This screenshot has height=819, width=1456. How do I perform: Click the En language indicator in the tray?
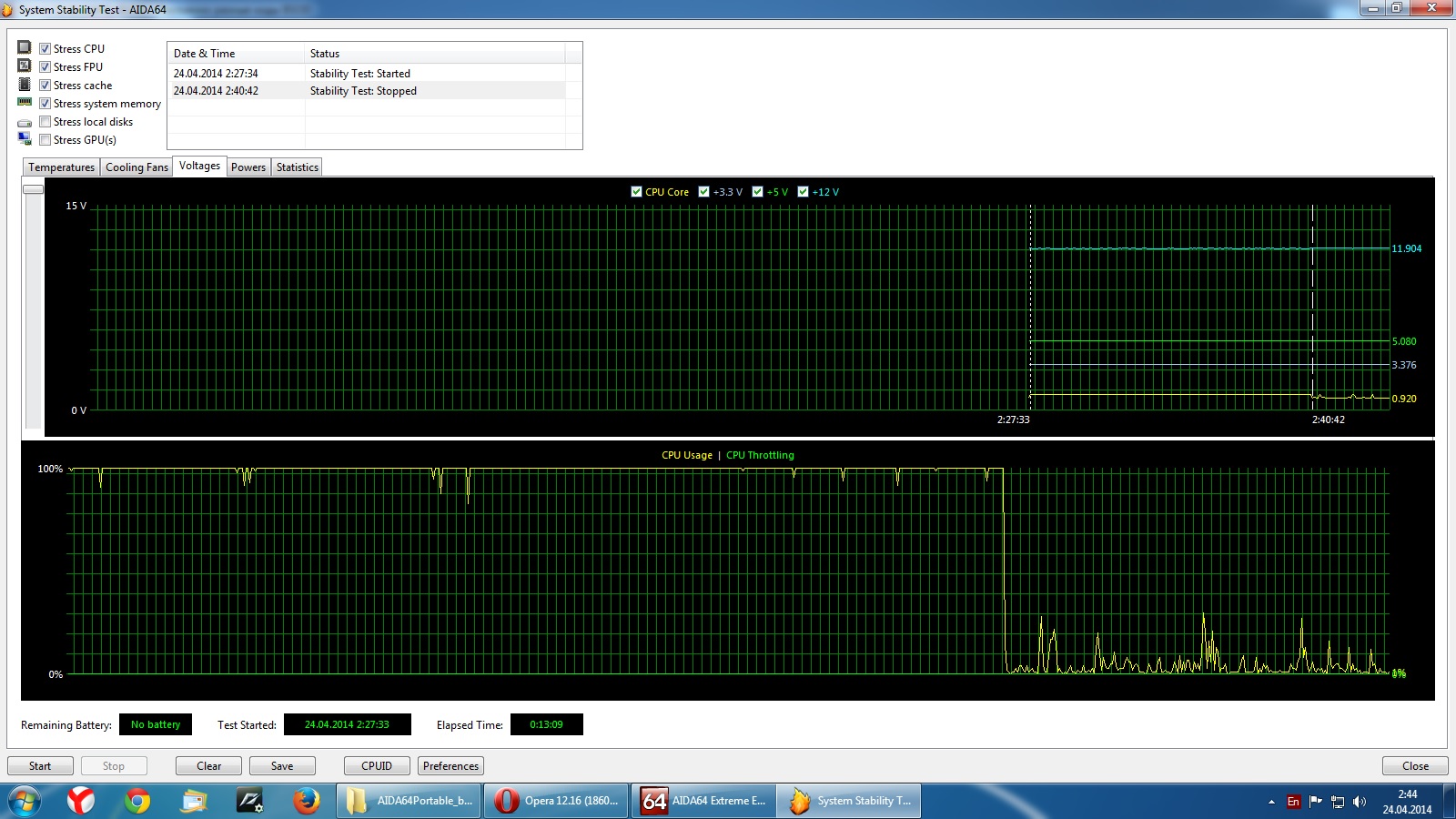(1293, 802)
